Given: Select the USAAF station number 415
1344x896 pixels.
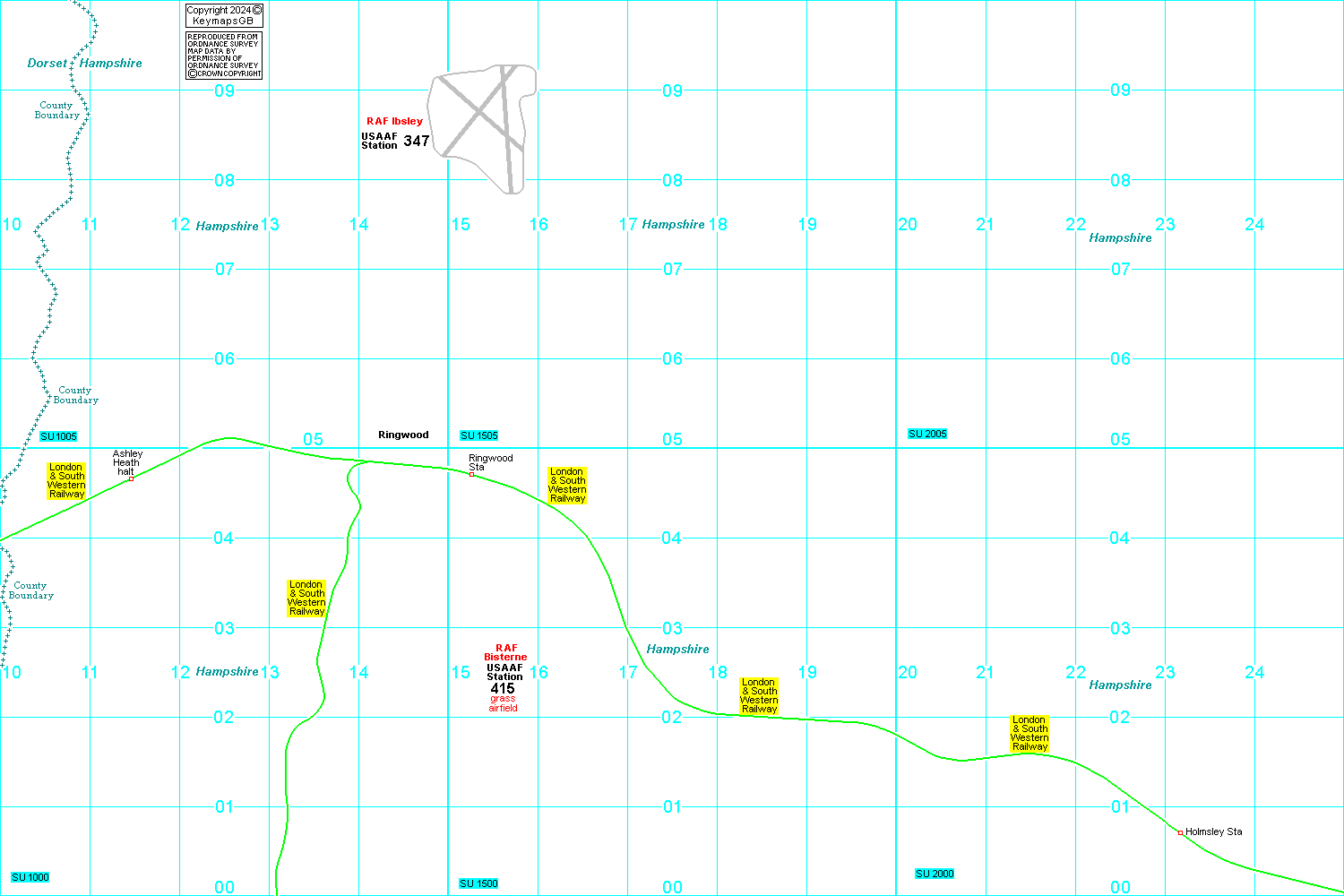Looking at the screenshot, I should click(x=503, y=688).
